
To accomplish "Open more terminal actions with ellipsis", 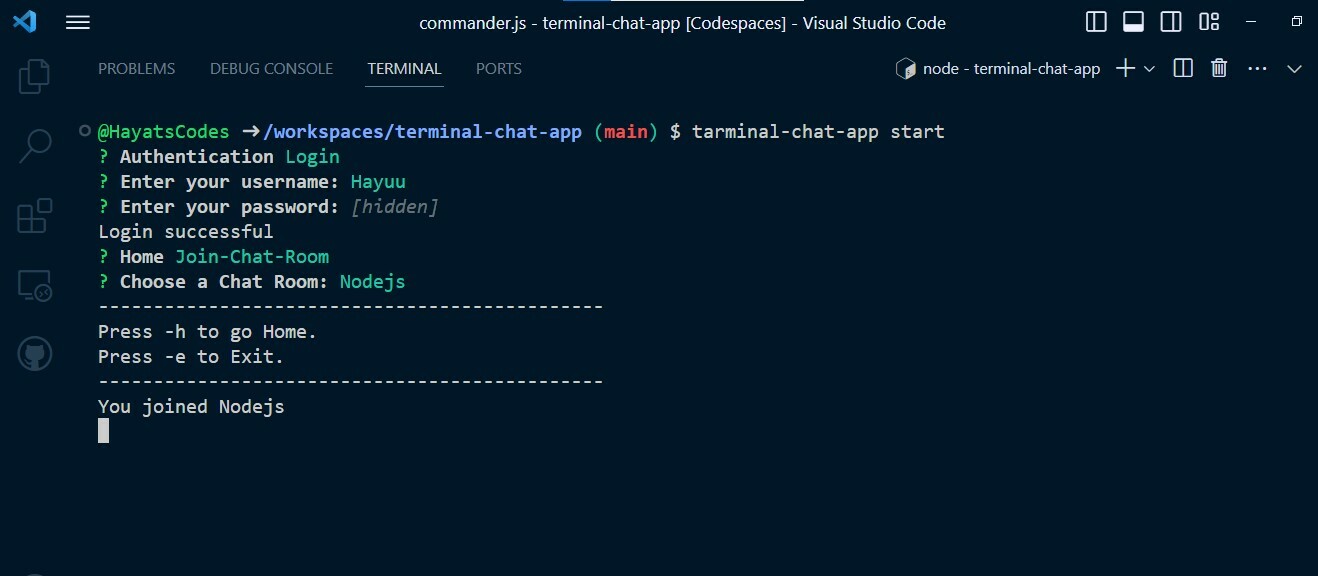I will tap(1257, 68).
